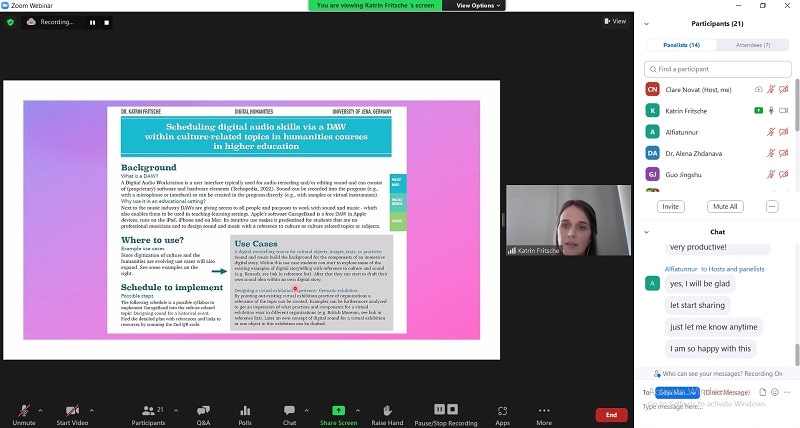800x428 pixels.
Task: Toggle Start Video camera button
Action: point(71,413)
